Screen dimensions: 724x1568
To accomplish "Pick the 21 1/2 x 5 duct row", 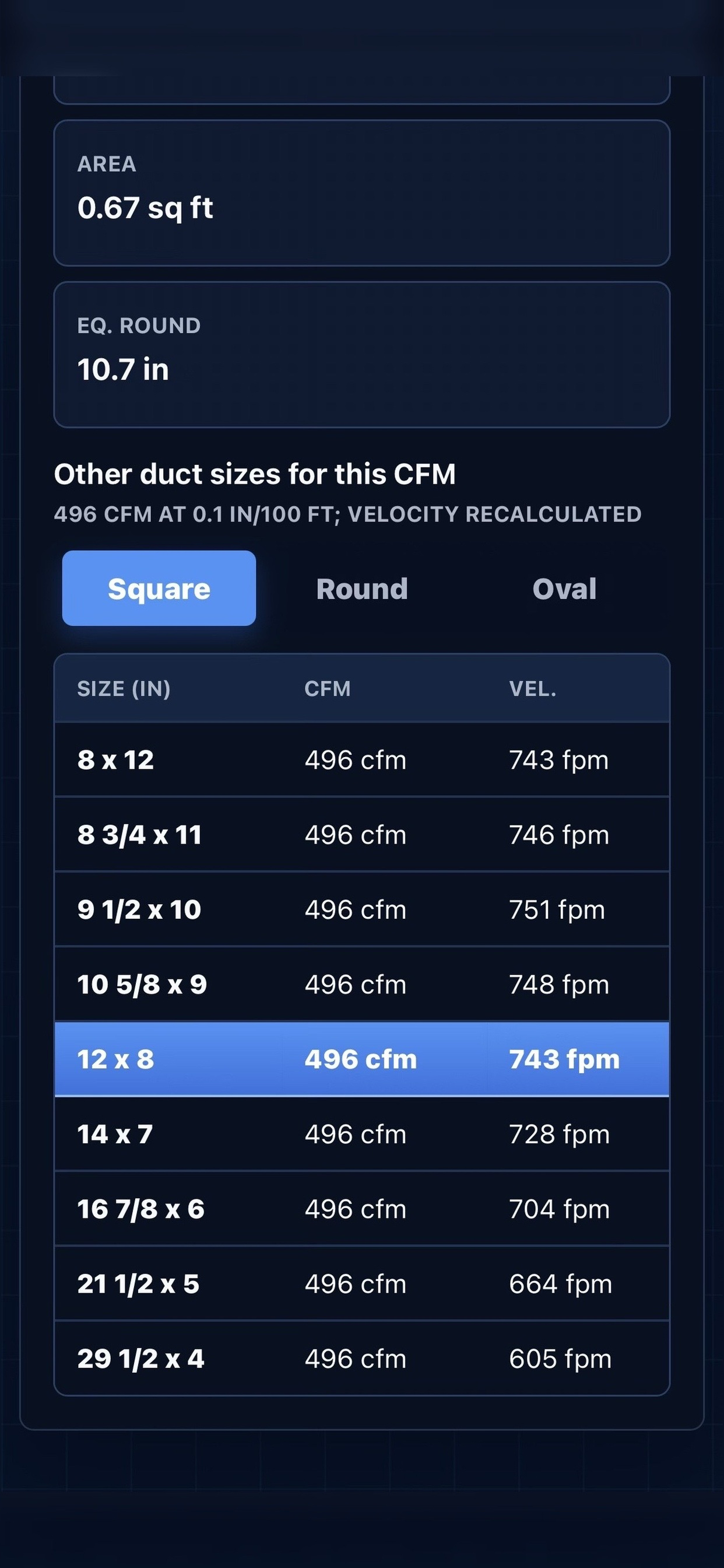I will point(362,1284).
